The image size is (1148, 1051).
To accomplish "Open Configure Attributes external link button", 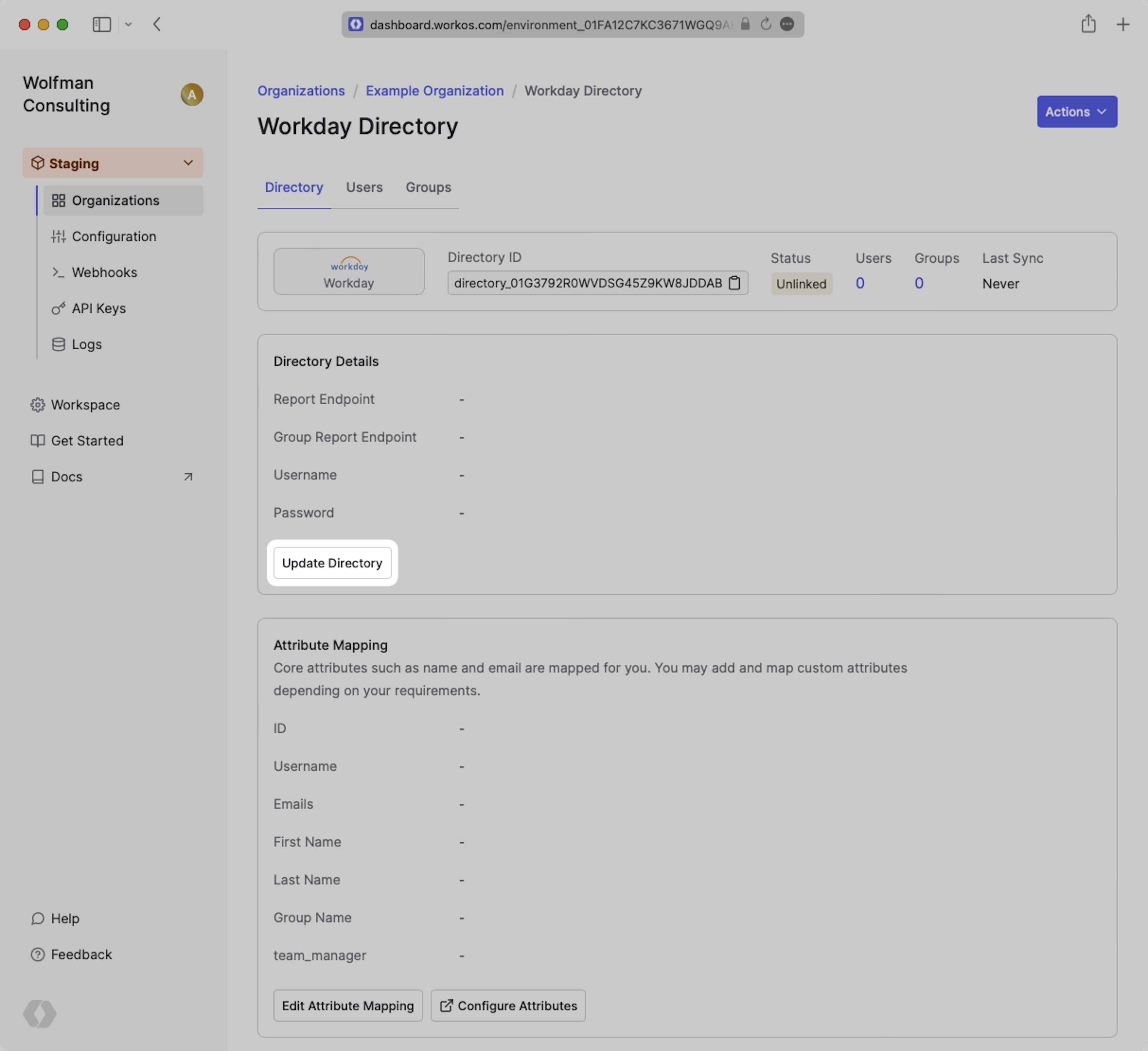I will [x=507, y=1006].
